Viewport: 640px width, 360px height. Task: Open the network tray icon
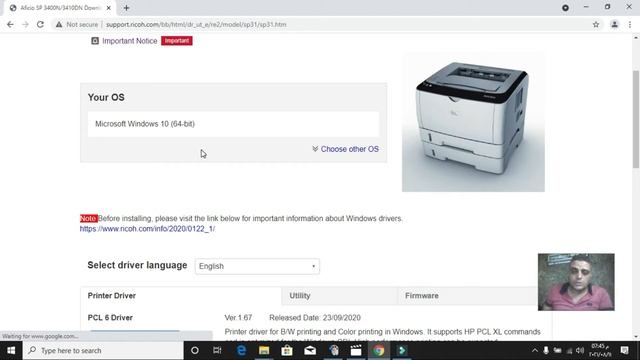tap(569, 351)
